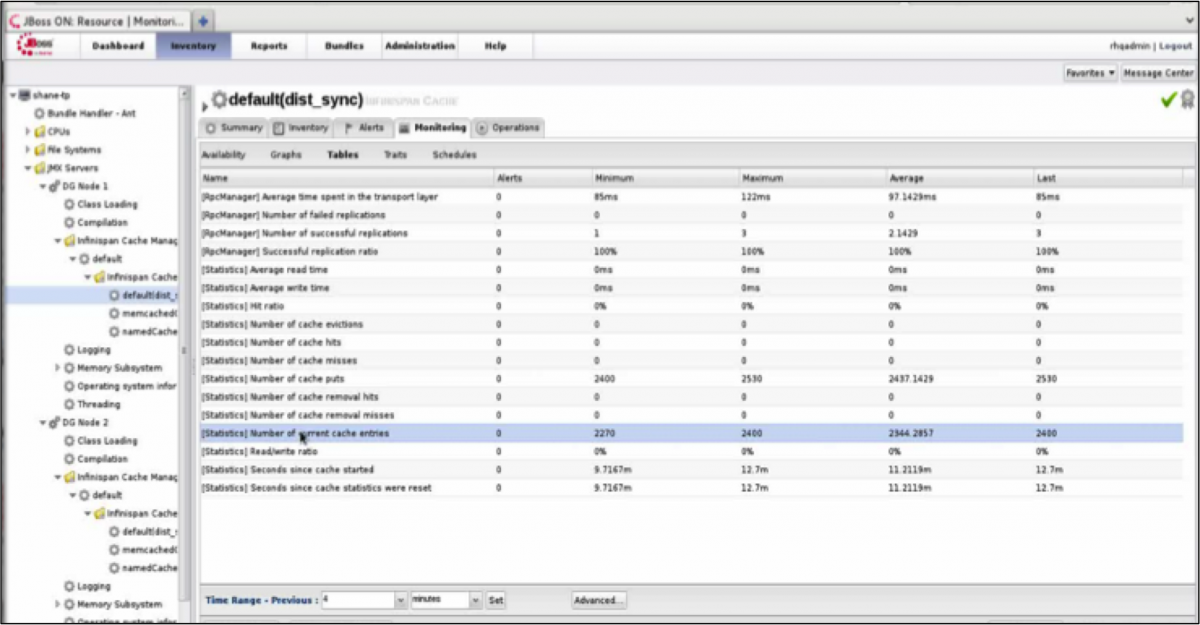1200x625 pixels.
Task: Click the ribbon badge icon beside the green checkmark
Action: coord(1187,99)
